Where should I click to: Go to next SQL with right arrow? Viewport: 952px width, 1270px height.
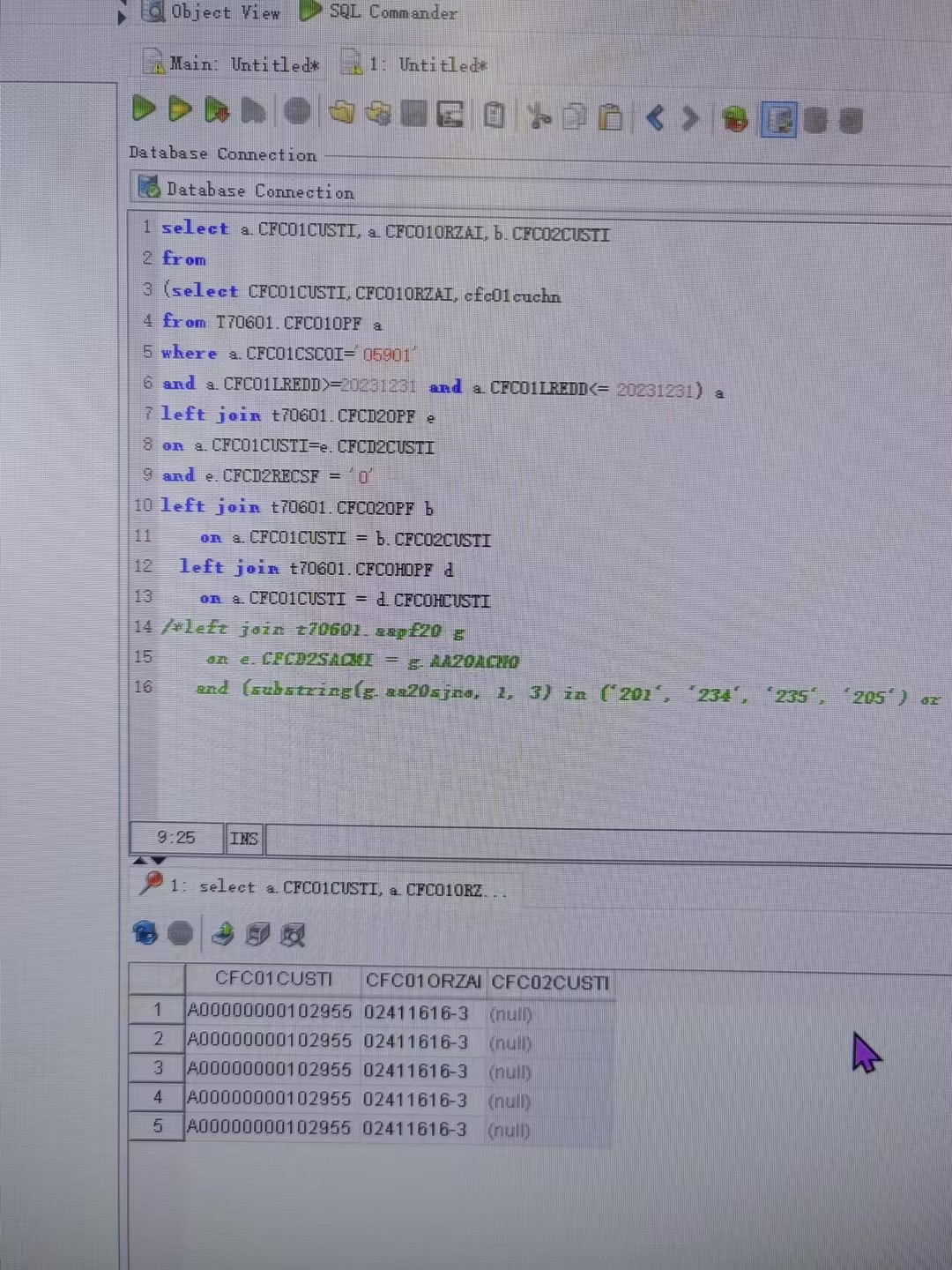[x=691, y=118]
